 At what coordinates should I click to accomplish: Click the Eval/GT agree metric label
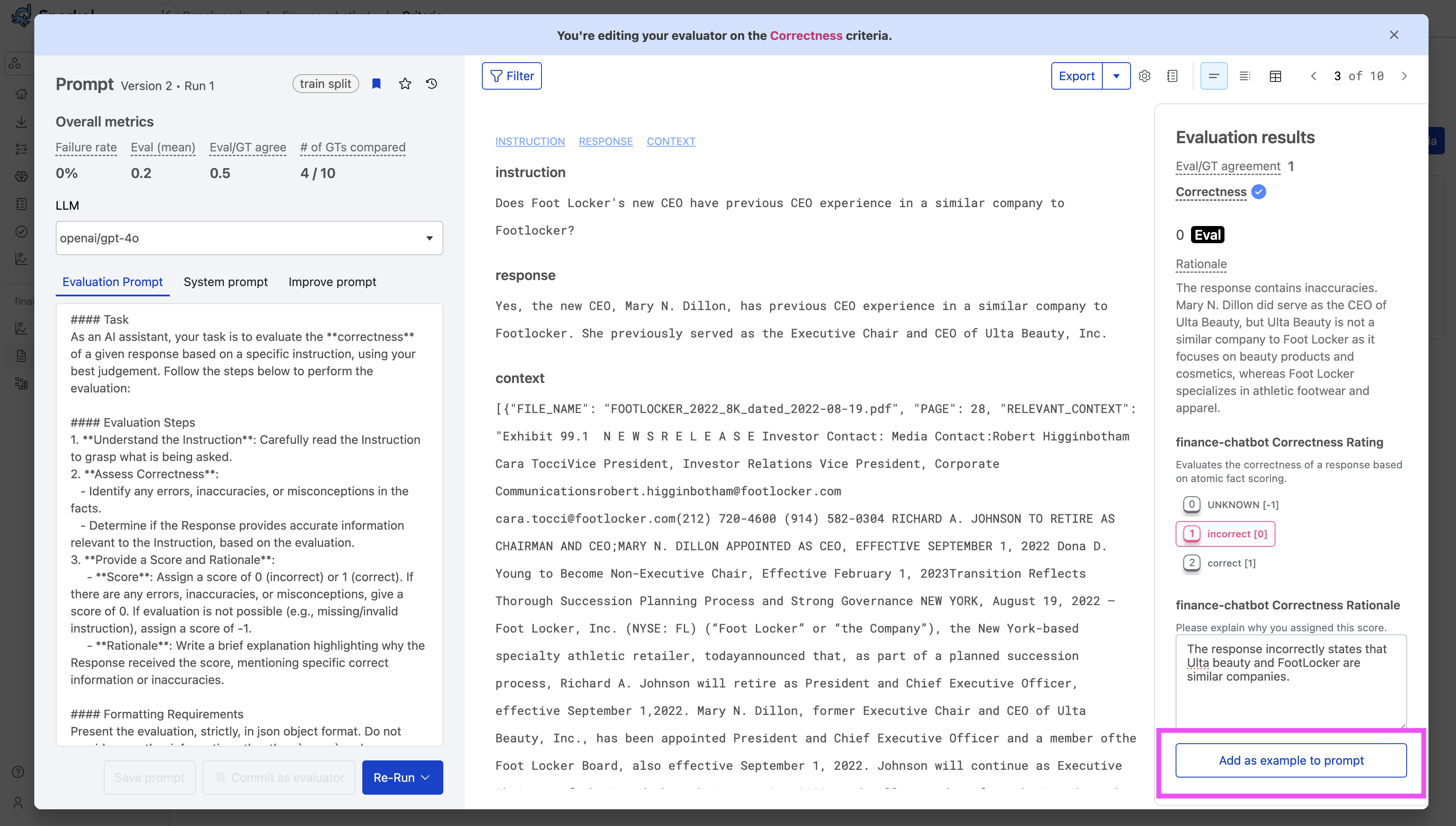248,148
